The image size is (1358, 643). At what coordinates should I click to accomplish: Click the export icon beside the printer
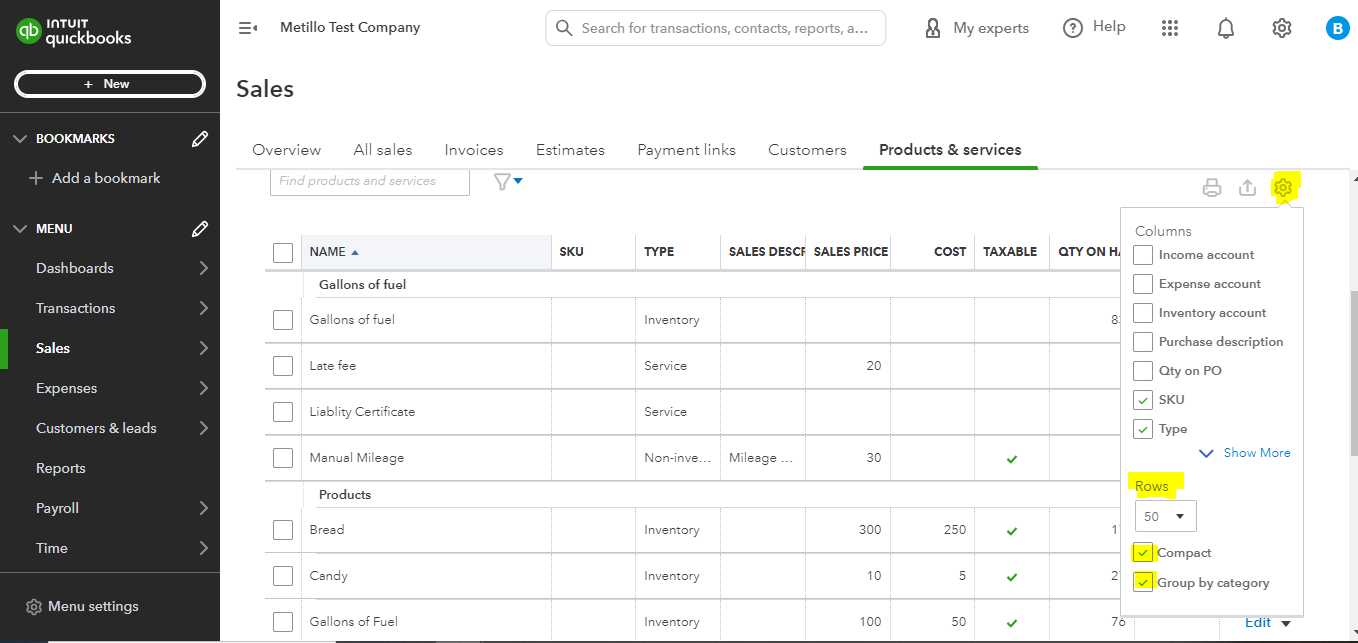[x=1247, y=187]
